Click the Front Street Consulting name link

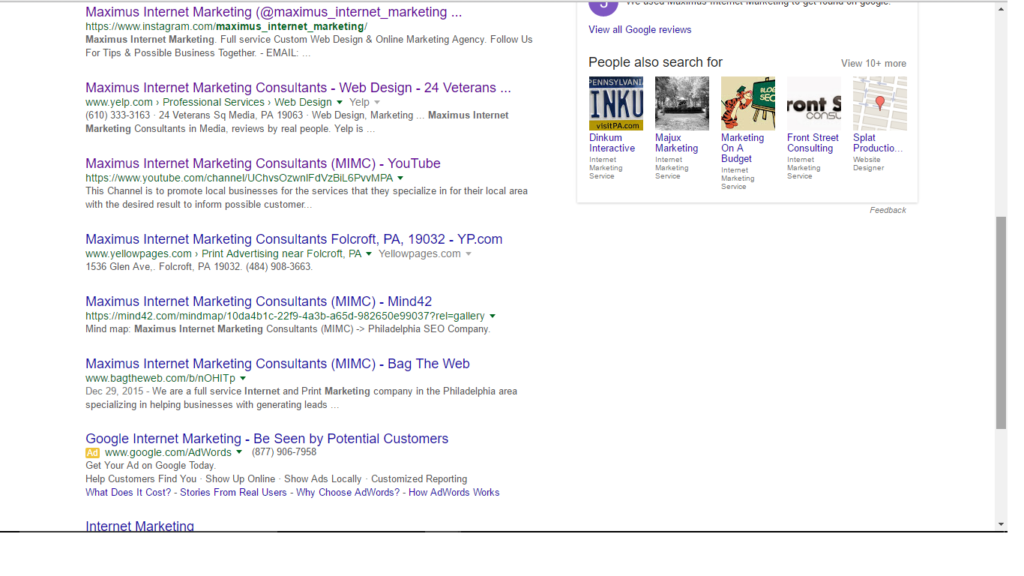(812, 143)
